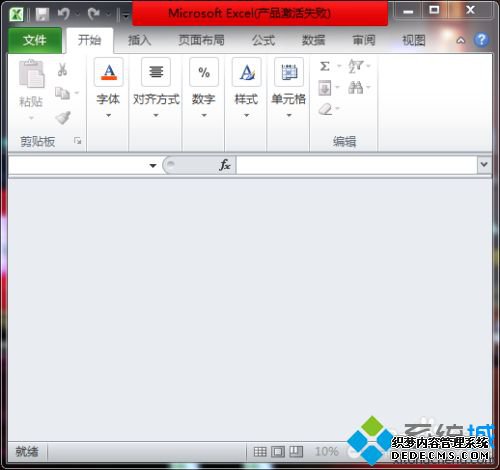Switch to the 开始 (Home) tab

89,40
